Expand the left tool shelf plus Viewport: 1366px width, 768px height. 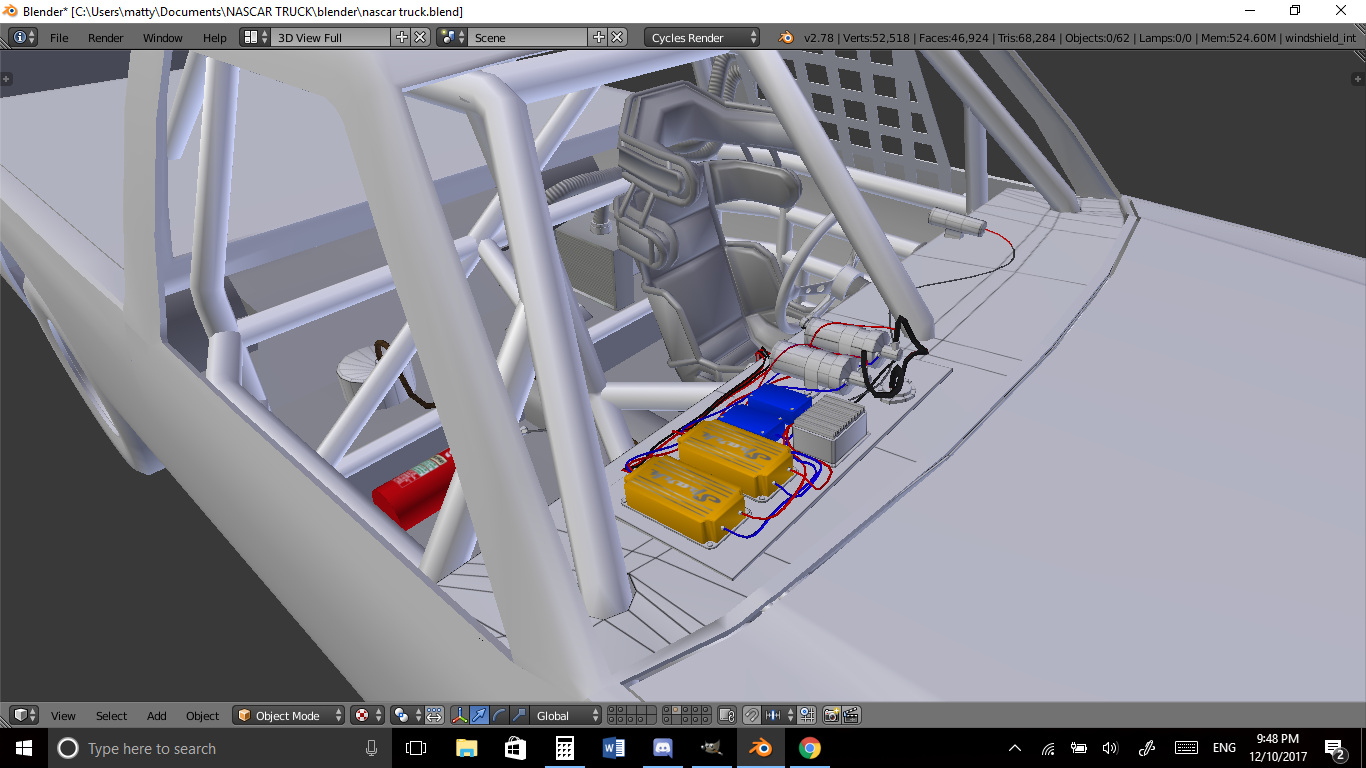click(6, 78)
